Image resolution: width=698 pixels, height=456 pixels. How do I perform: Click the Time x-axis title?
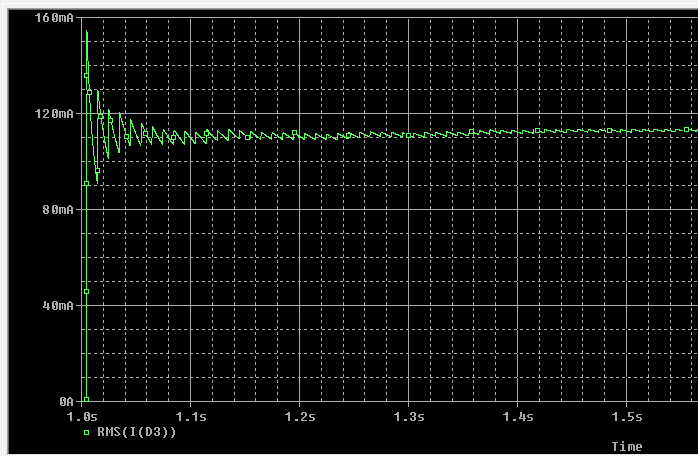(626, 446)
